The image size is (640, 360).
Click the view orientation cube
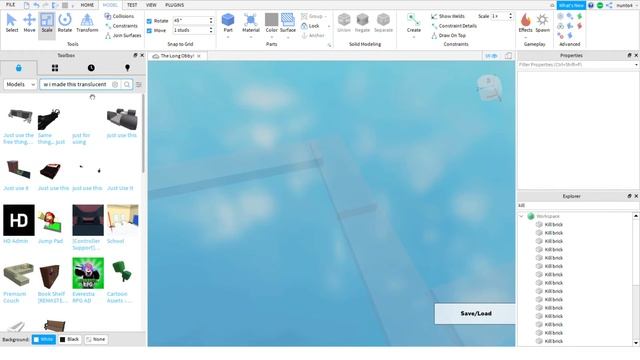(489, 87)
